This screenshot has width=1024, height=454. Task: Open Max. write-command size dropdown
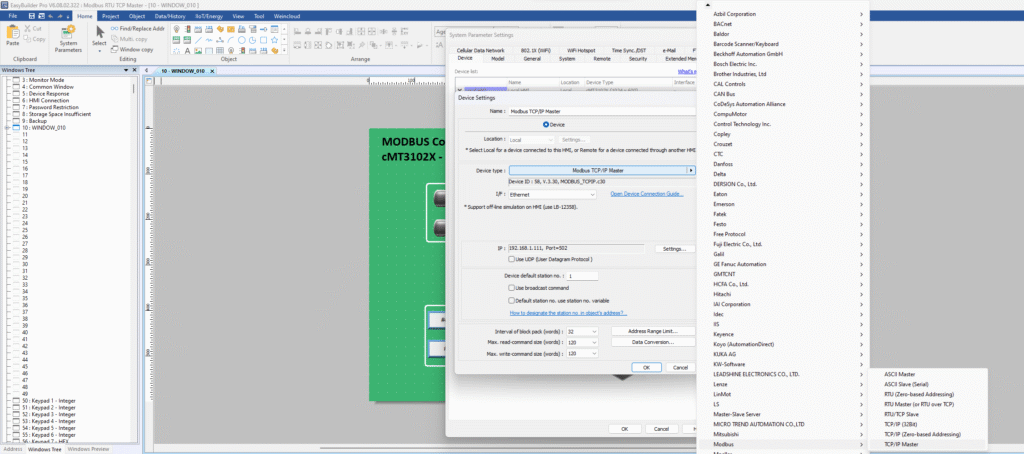point(582,353)
